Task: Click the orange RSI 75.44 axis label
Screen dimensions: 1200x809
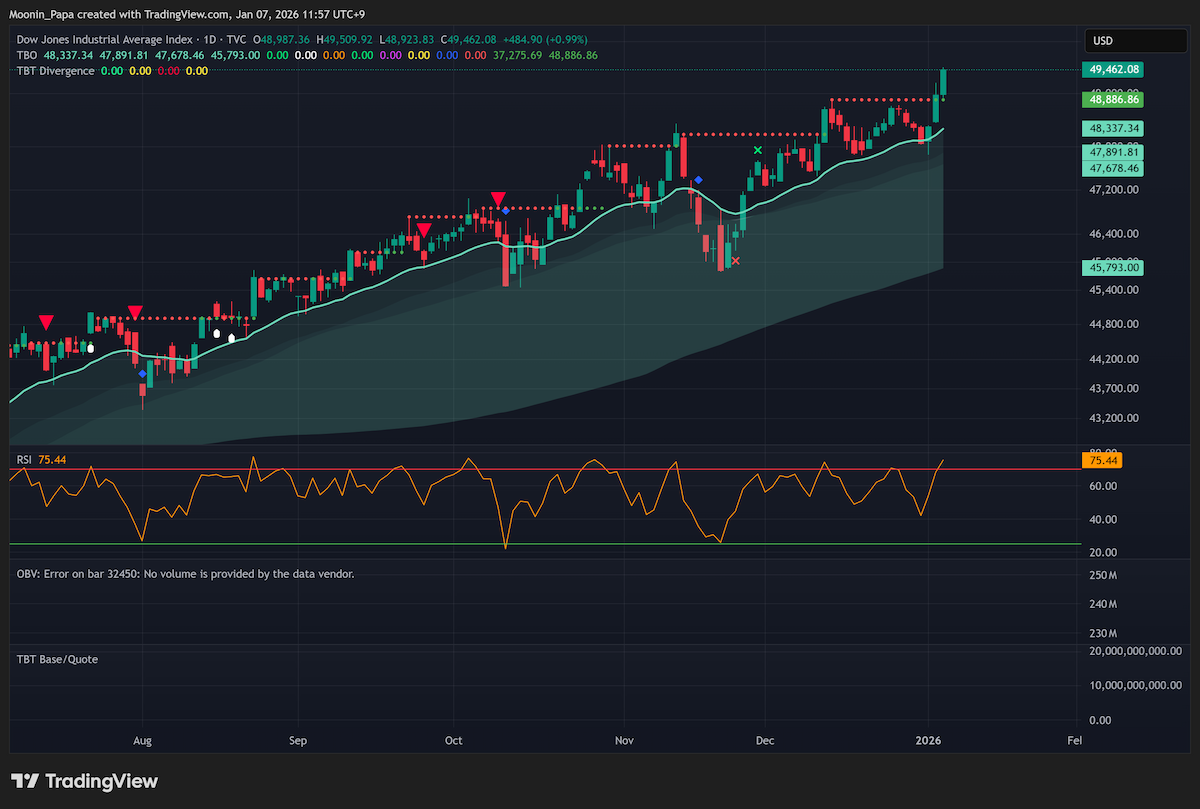Action: pos(1103,460)
